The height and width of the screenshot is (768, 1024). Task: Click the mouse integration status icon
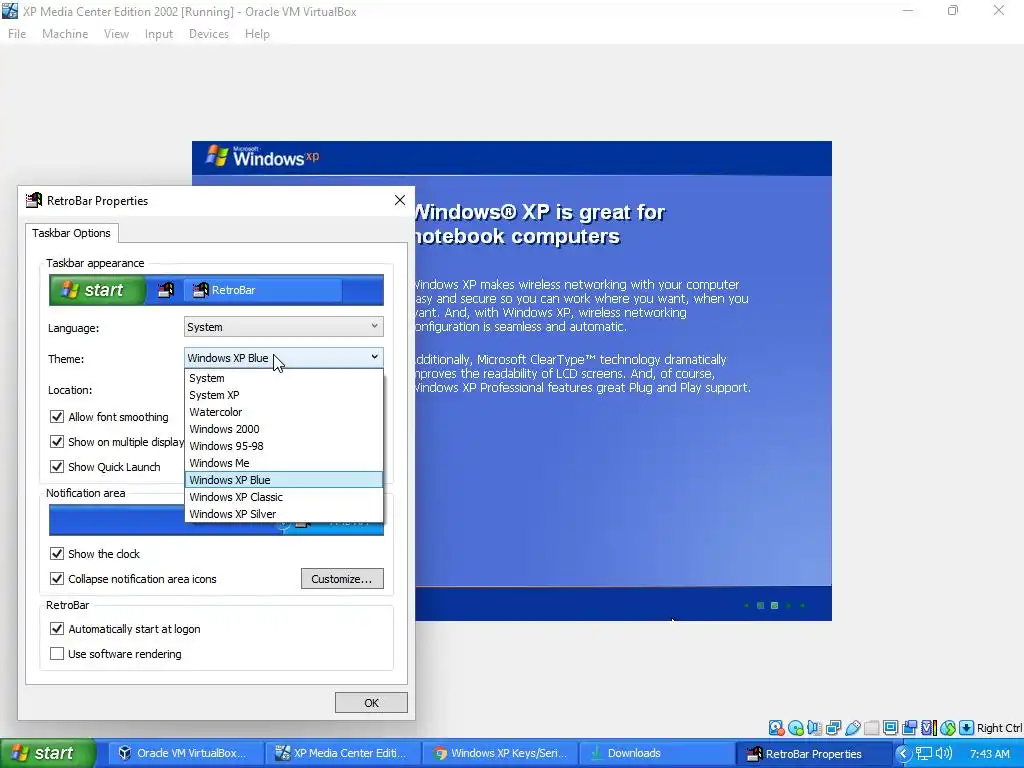pyautogui.click(x=948, y=728)
